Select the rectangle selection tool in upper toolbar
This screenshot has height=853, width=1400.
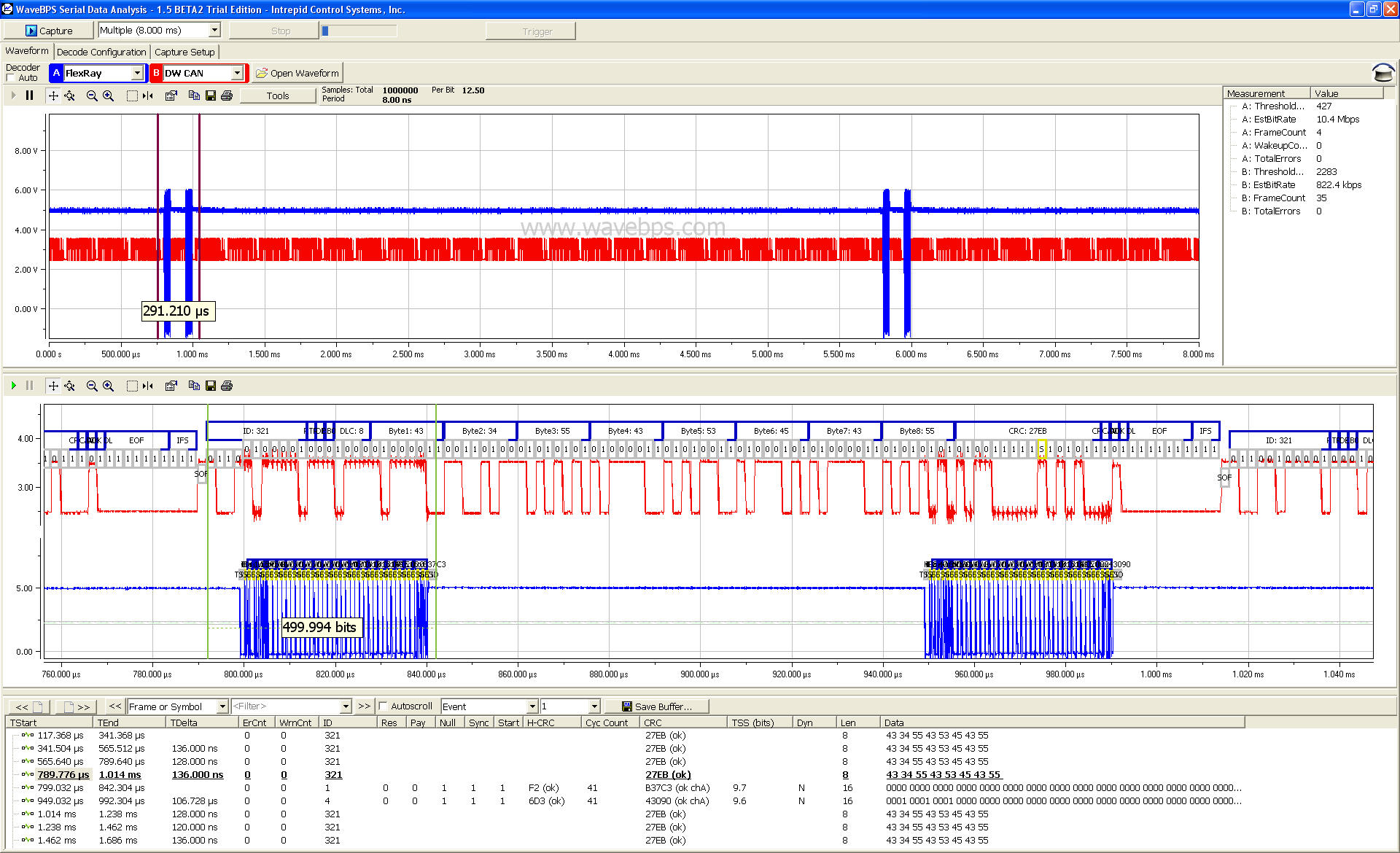[132, 96]
